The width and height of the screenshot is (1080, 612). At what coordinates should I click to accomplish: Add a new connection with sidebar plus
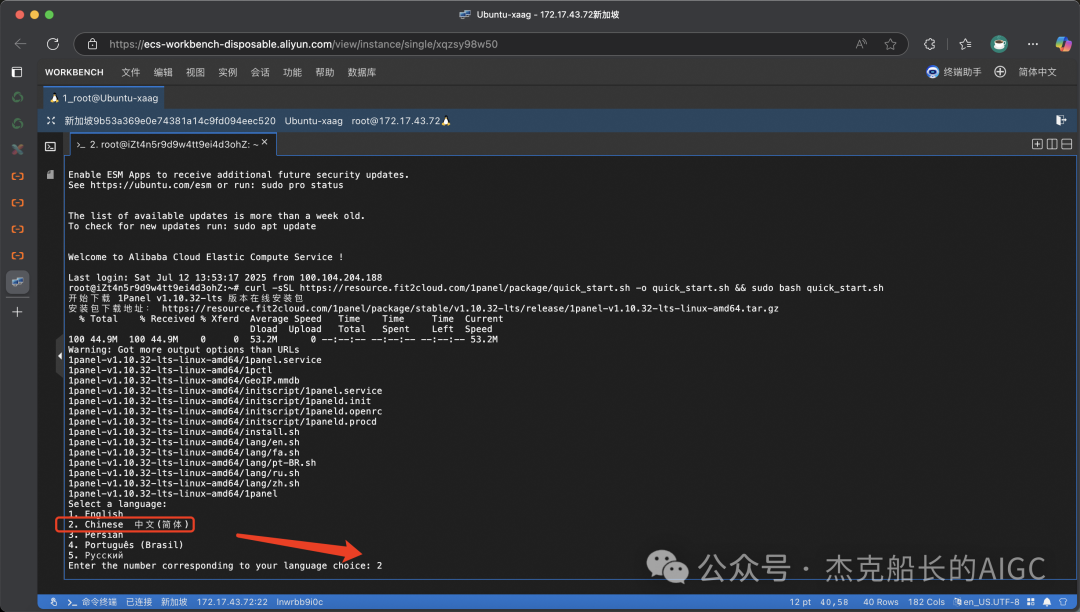pos(18,312)
